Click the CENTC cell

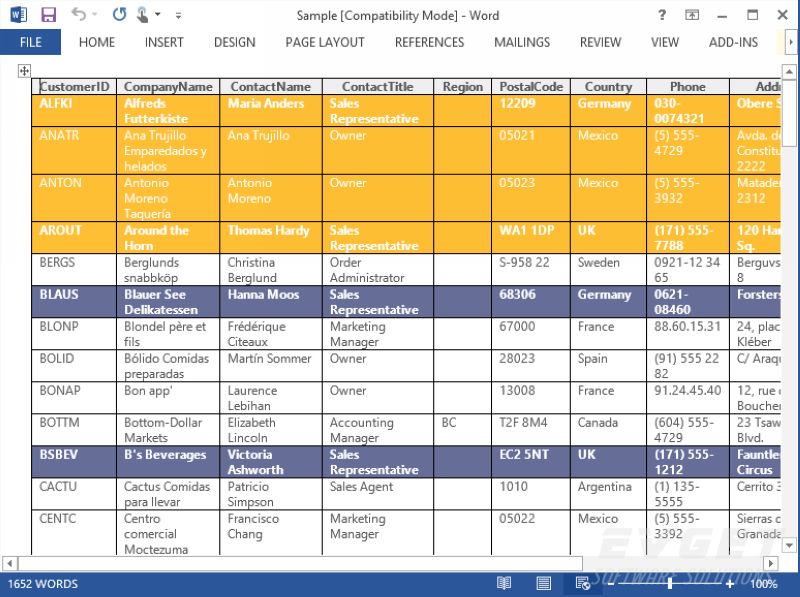74,533
